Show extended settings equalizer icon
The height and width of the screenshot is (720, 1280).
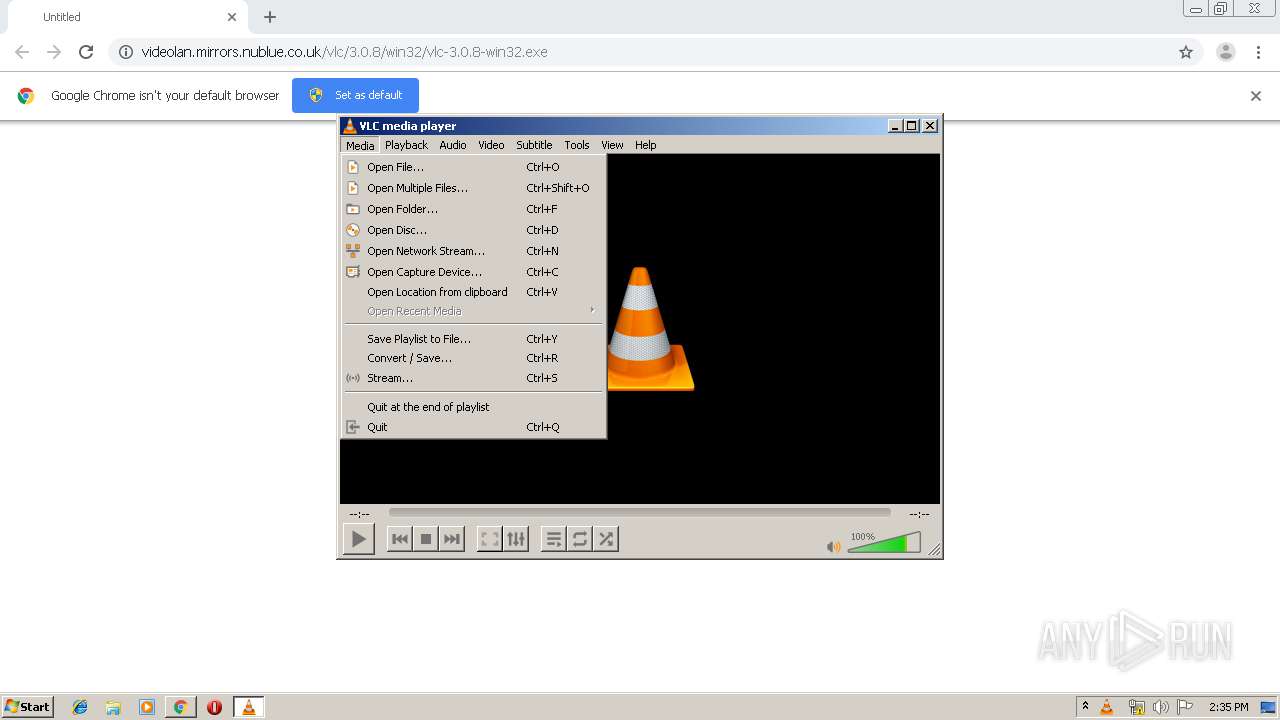(516, 539)
